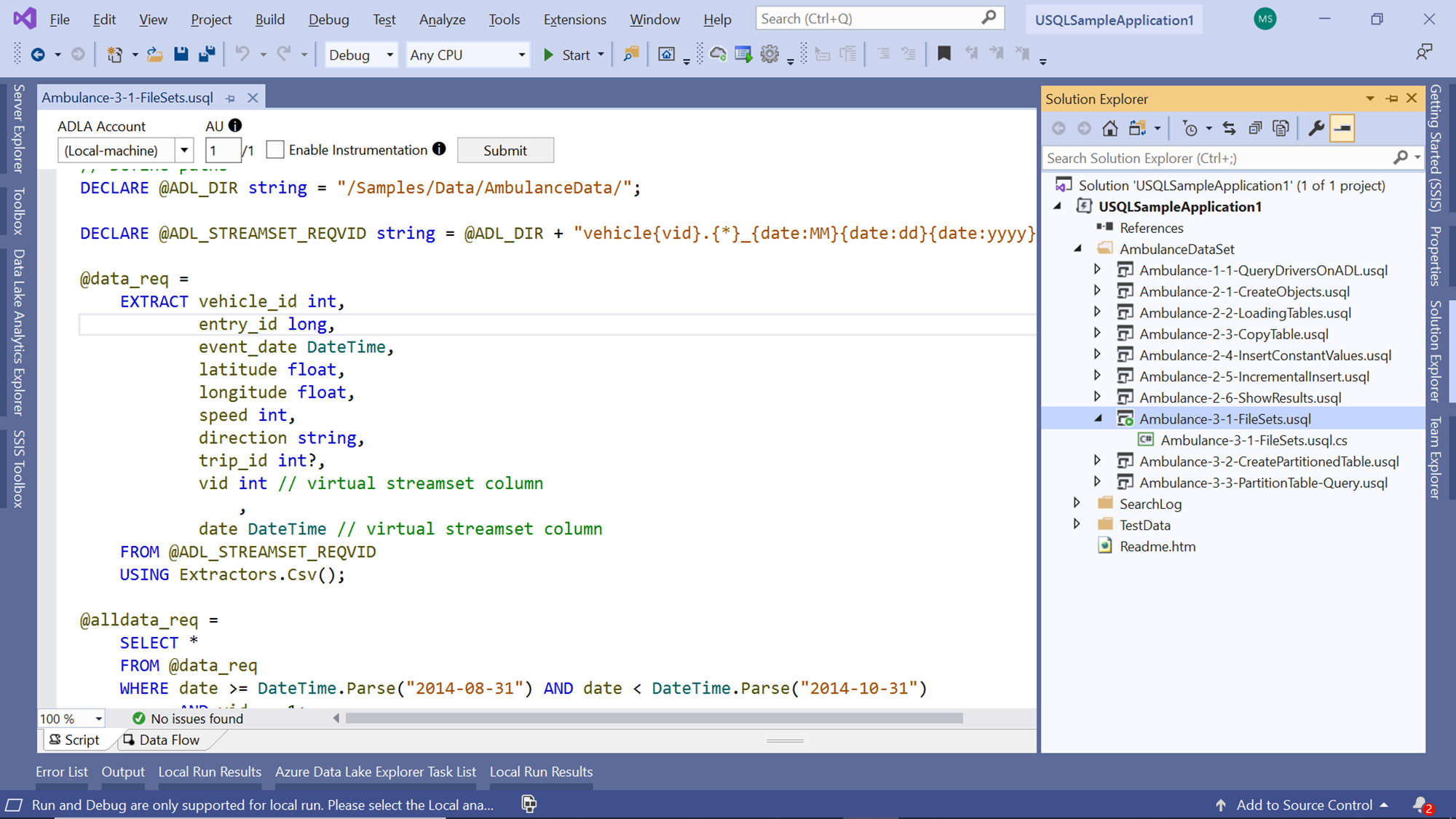Toggle the Preview Selected Items button
1456x819 pixels.
[1342, 129]
